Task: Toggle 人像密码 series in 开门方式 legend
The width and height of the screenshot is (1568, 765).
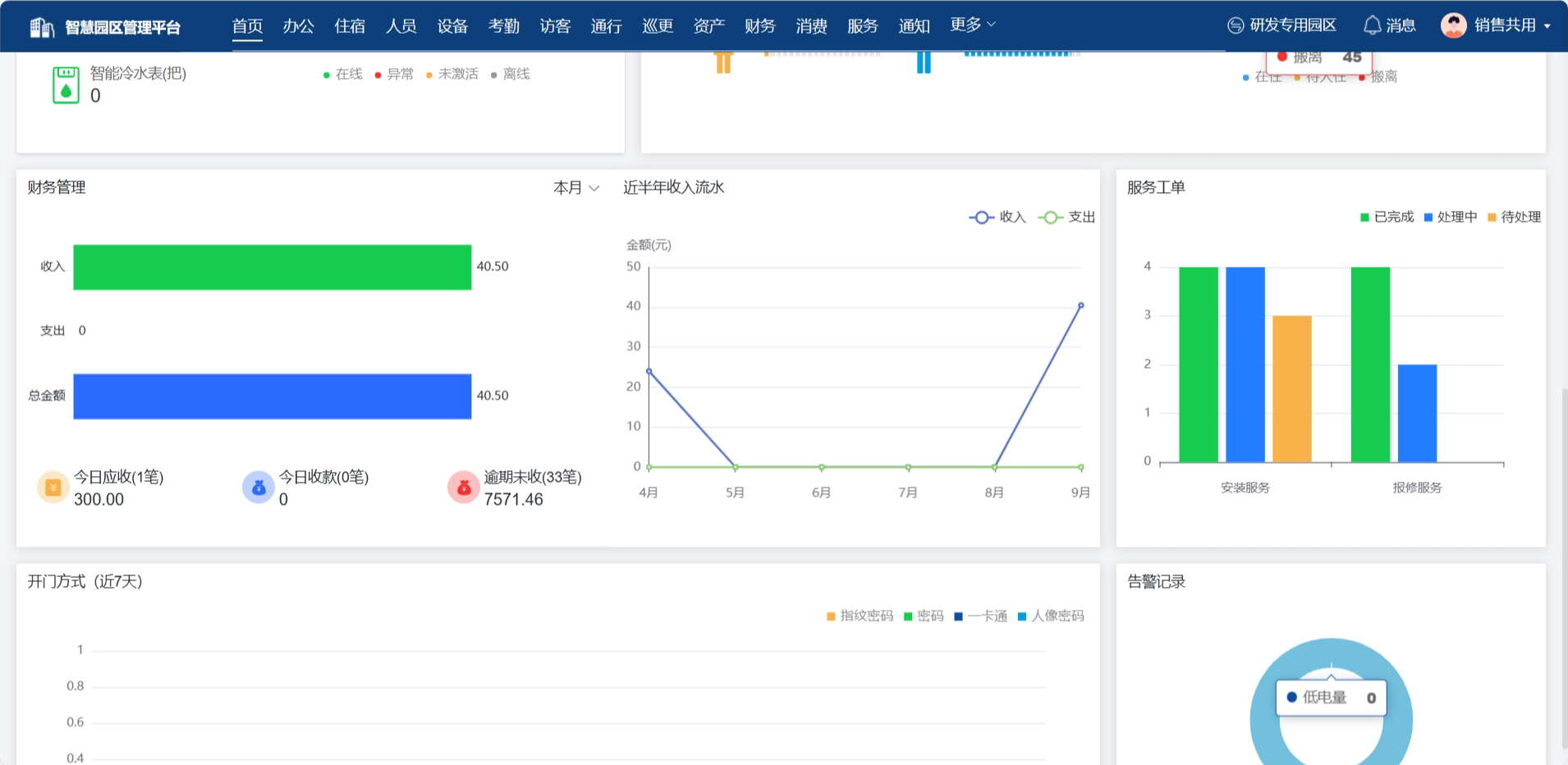Action: click(x=1051, y=616)
